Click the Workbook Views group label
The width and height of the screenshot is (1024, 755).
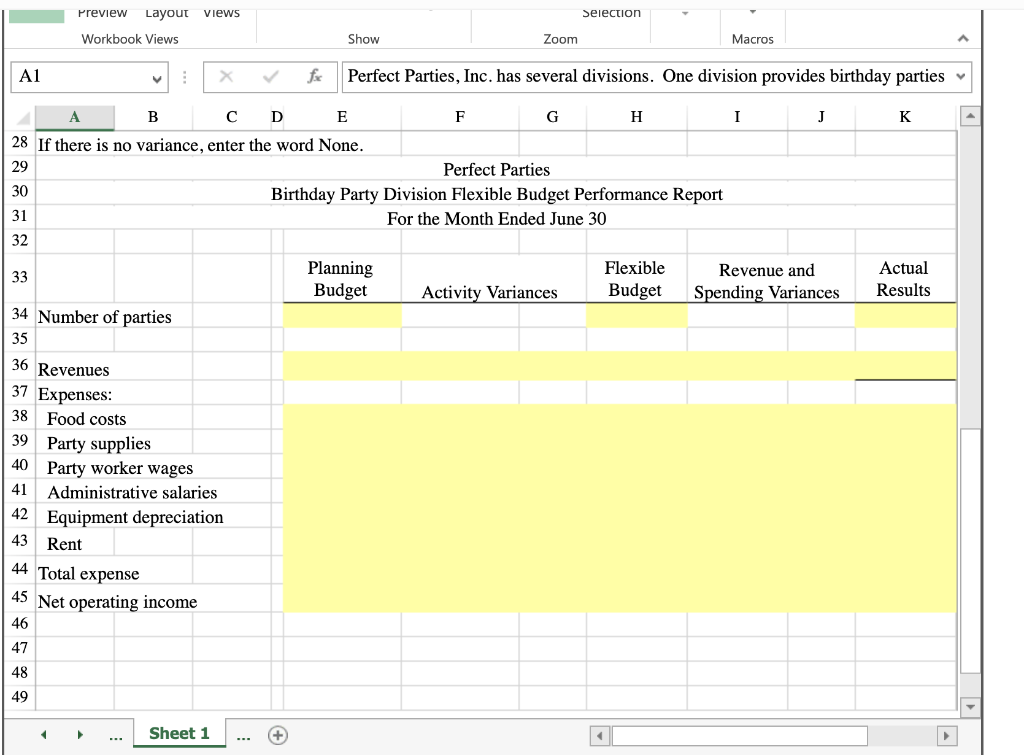tap(130, 39)
